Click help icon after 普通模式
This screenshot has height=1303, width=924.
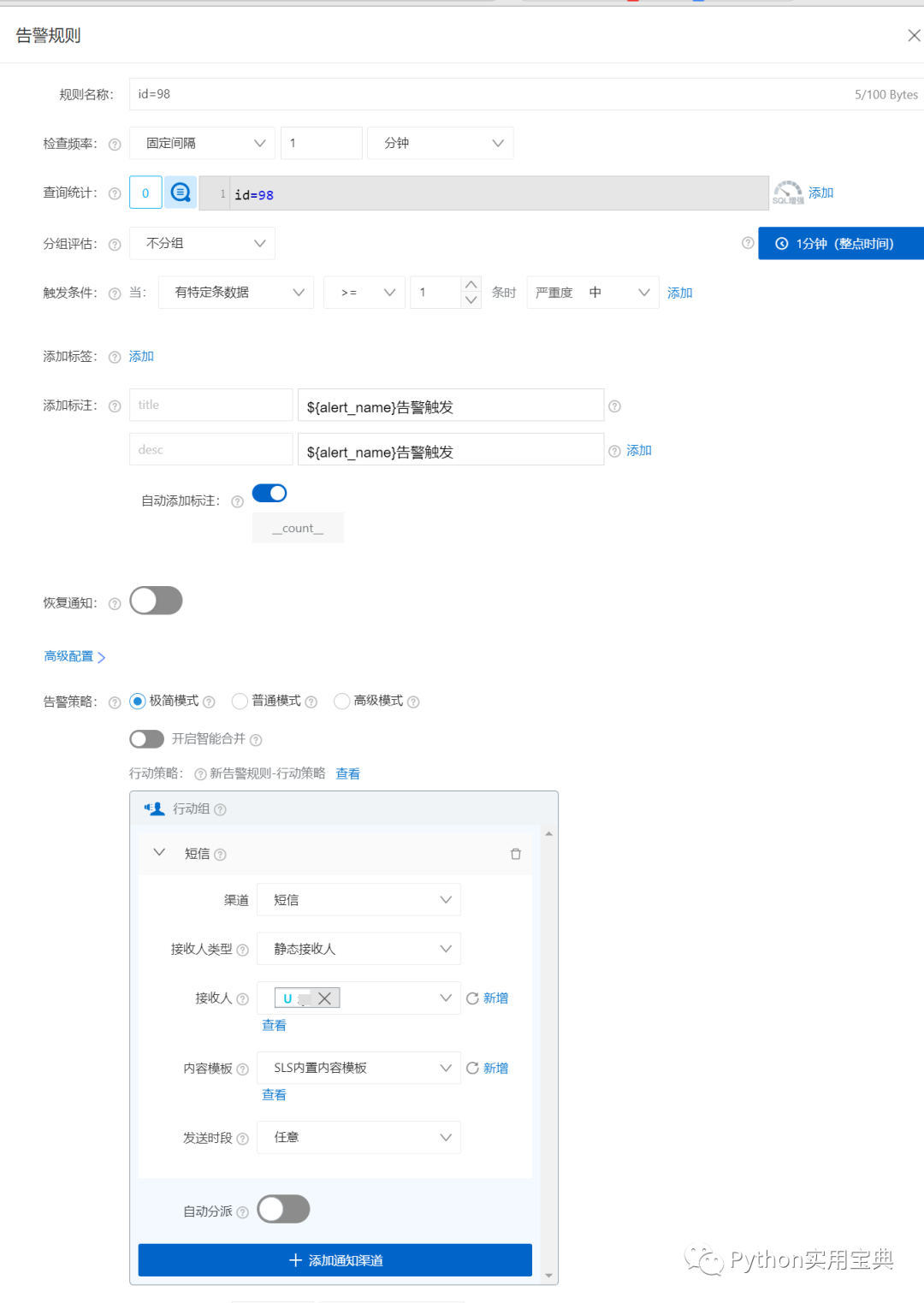coord(311,702)
